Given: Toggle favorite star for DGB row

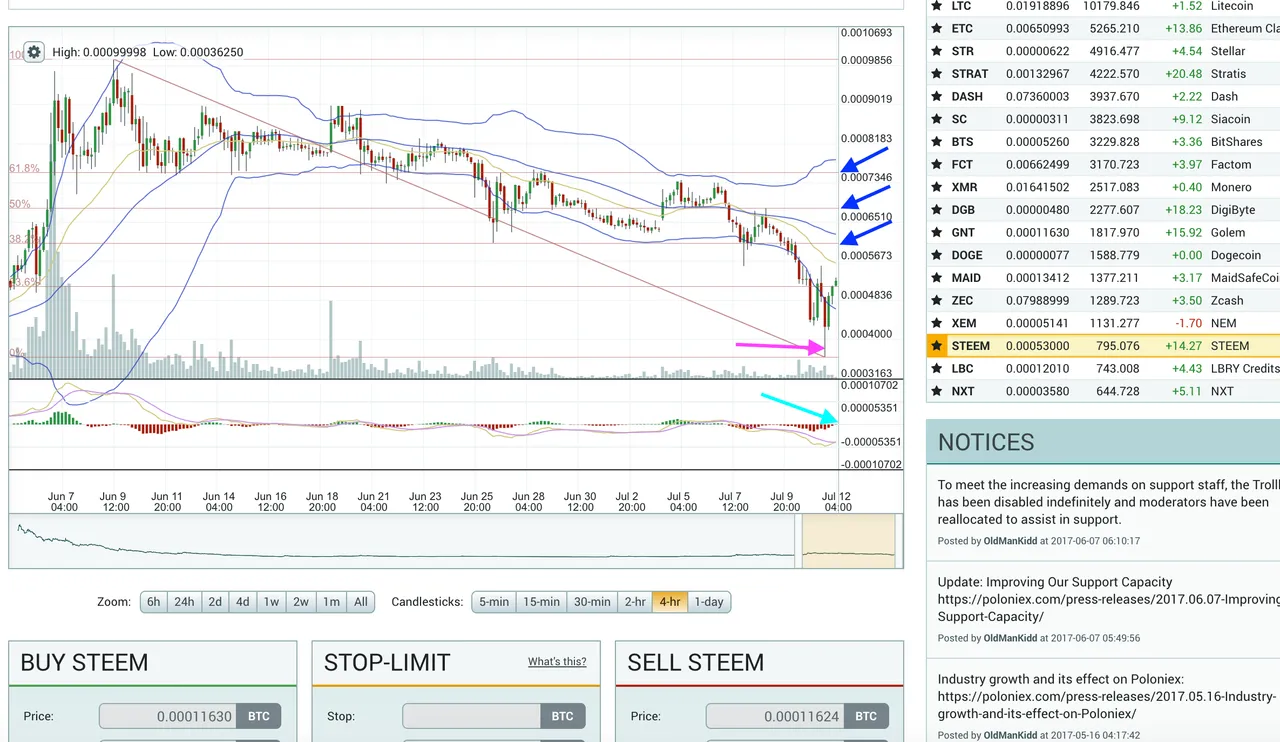Looking at the screenshot, I should pyautogui.click(x=937, y=210).
